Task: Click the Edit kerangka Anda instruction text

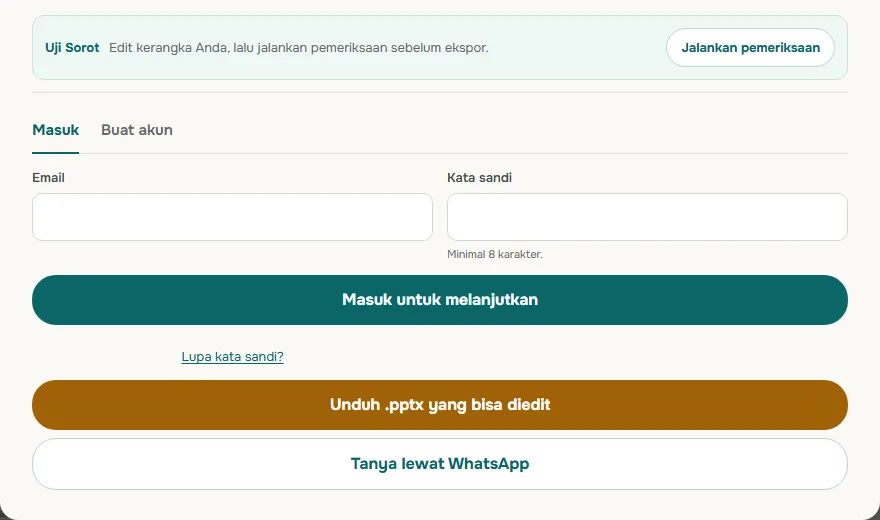Action: [299, 48]
